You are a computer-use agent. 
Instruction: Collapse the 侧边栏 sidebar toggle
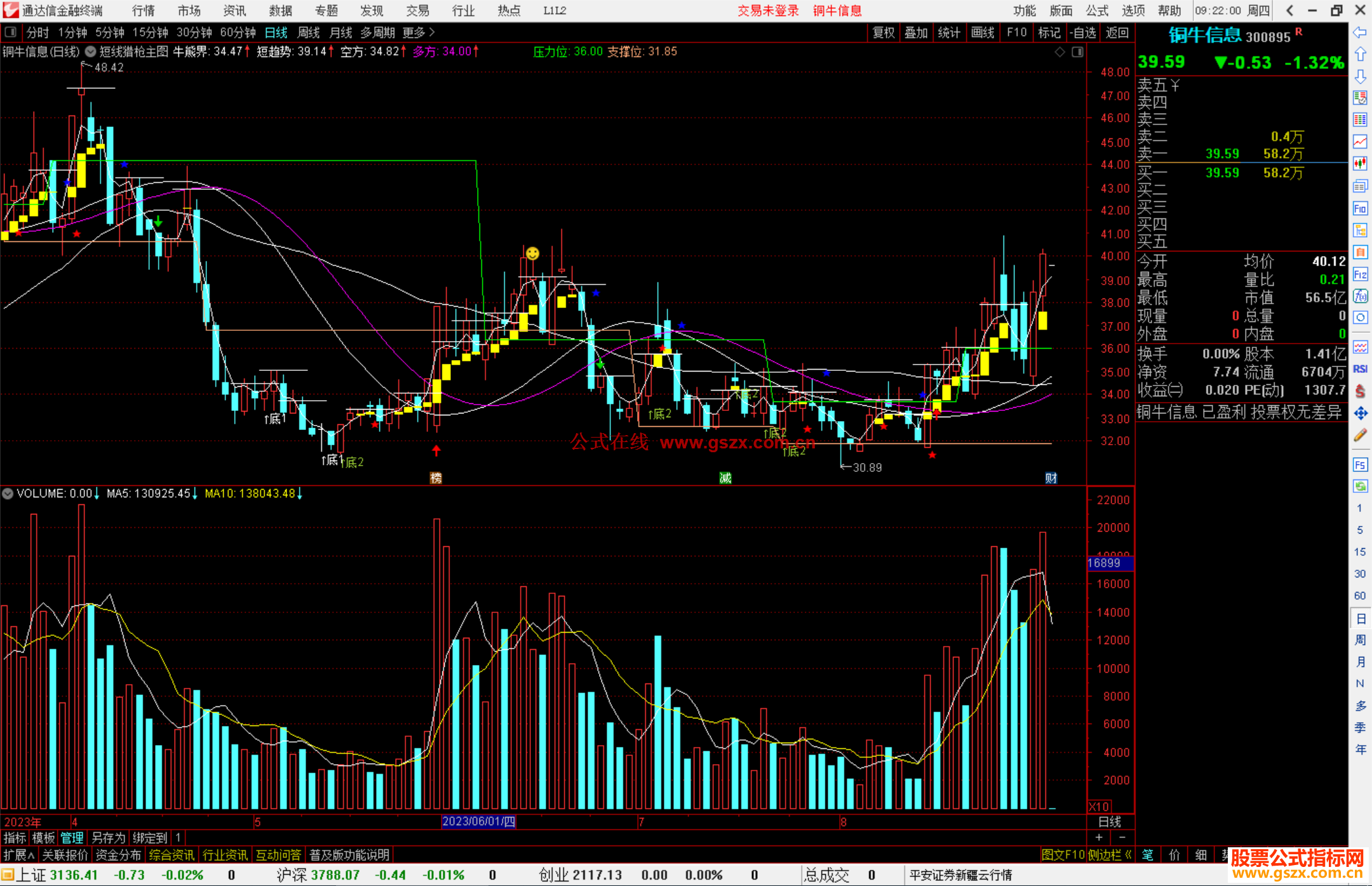pyautogui.click(x=1111, y=855)
